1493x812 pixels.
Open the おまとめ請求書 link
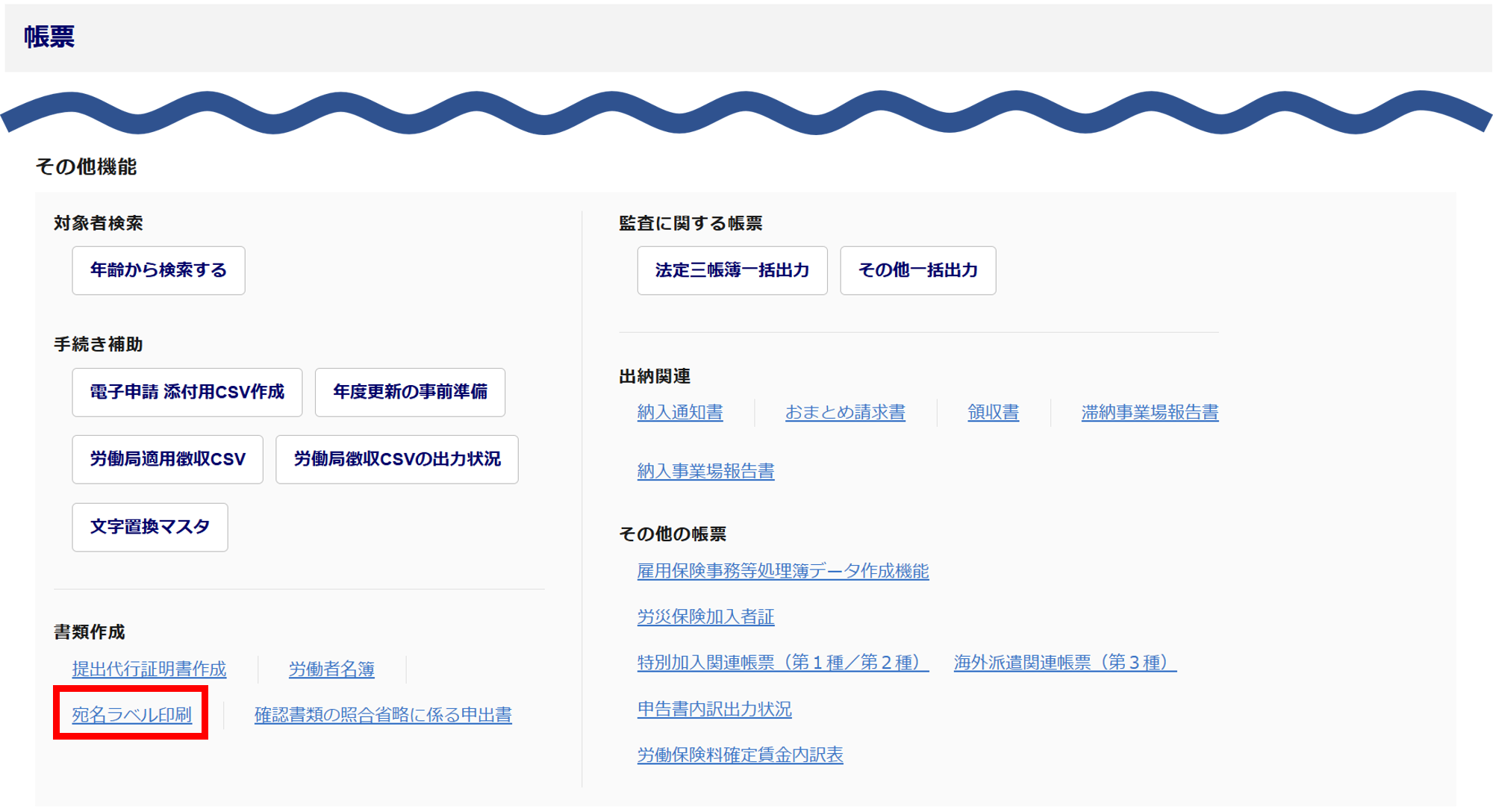coord(845,412)
